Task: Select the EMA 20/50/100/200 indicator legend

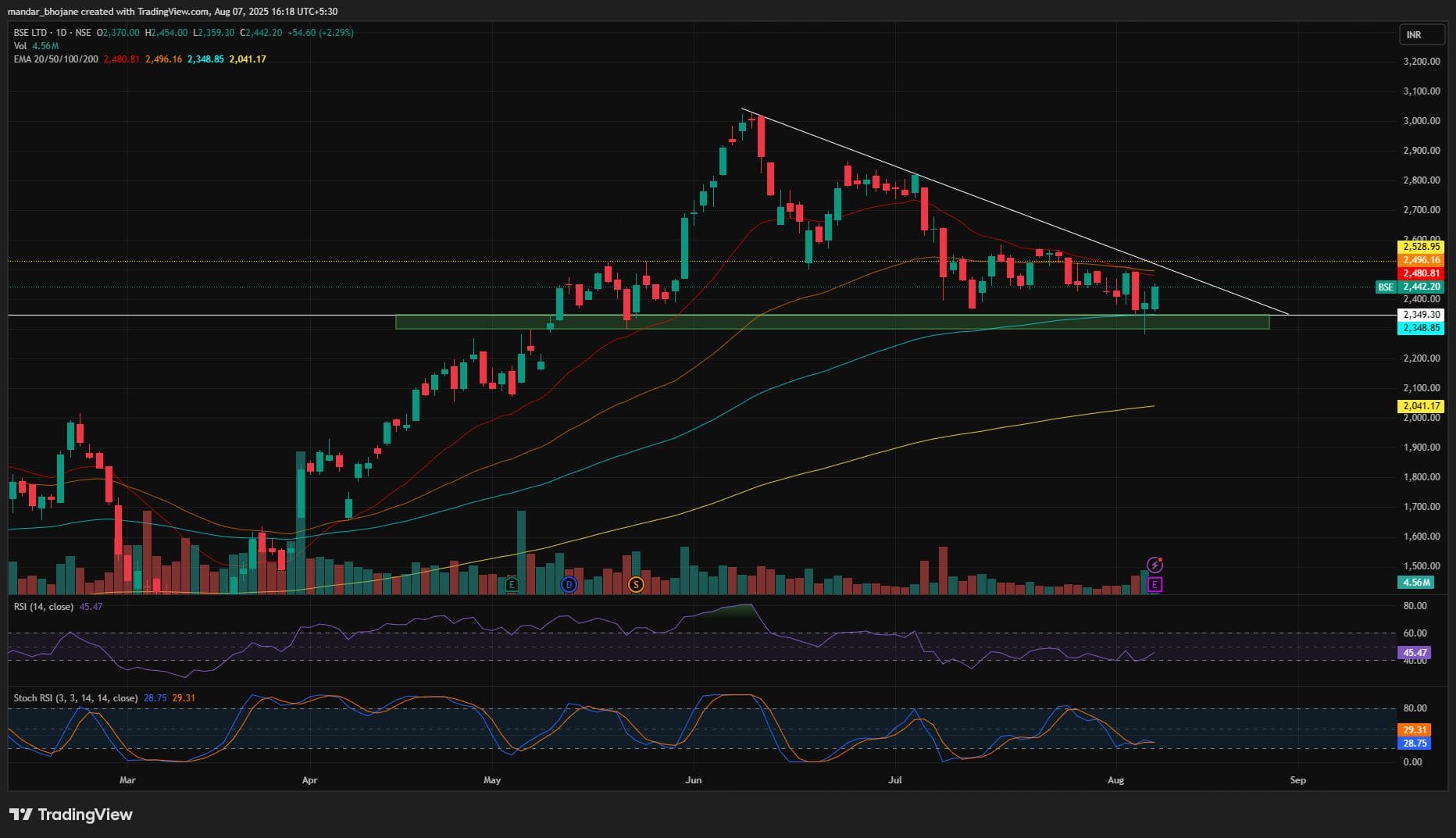Action: click(56, 59)
